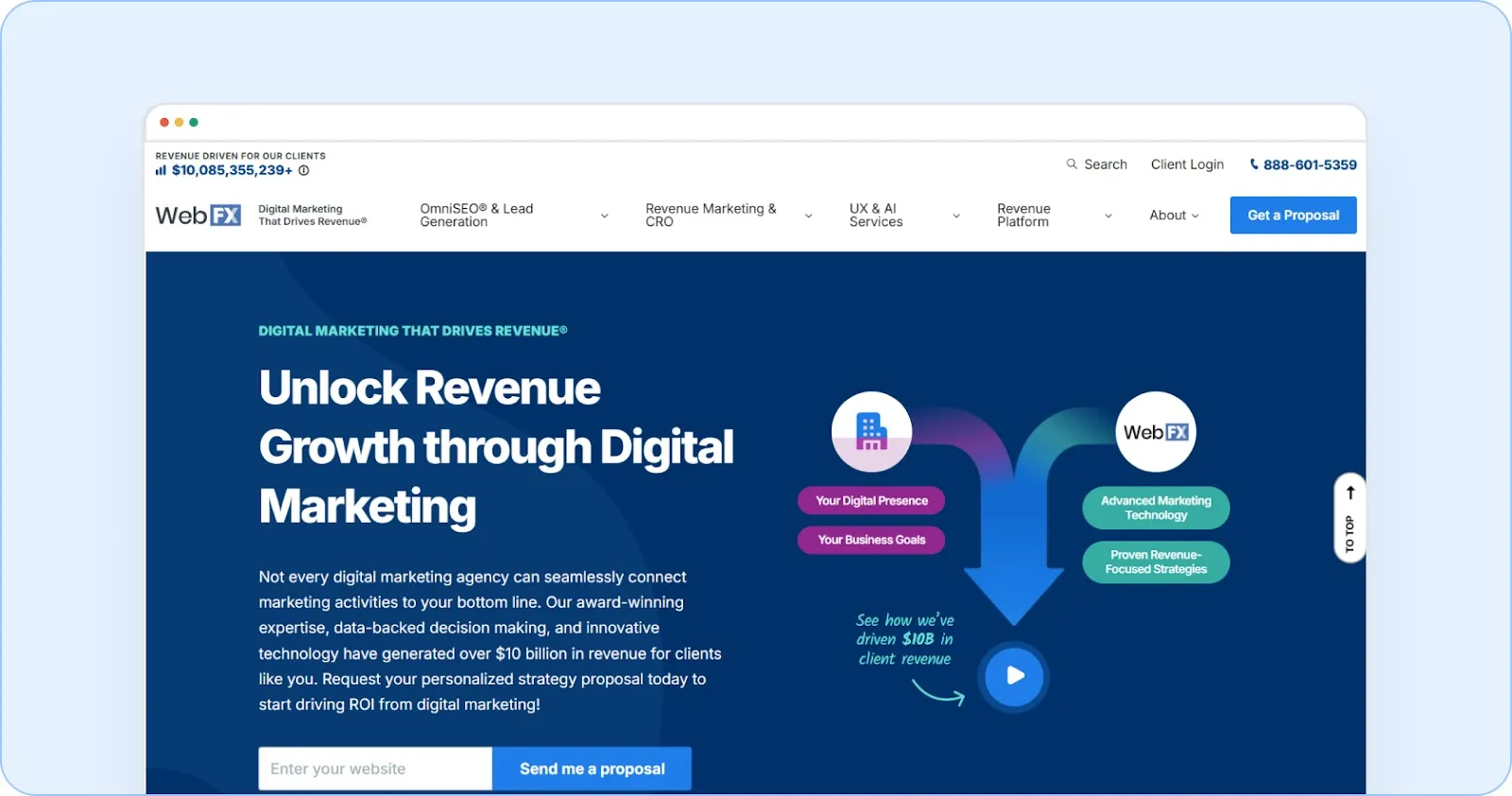Click the Advanced Marketing Technology pill
The height and width of the screenshot is (796, 1512).
1156,508
